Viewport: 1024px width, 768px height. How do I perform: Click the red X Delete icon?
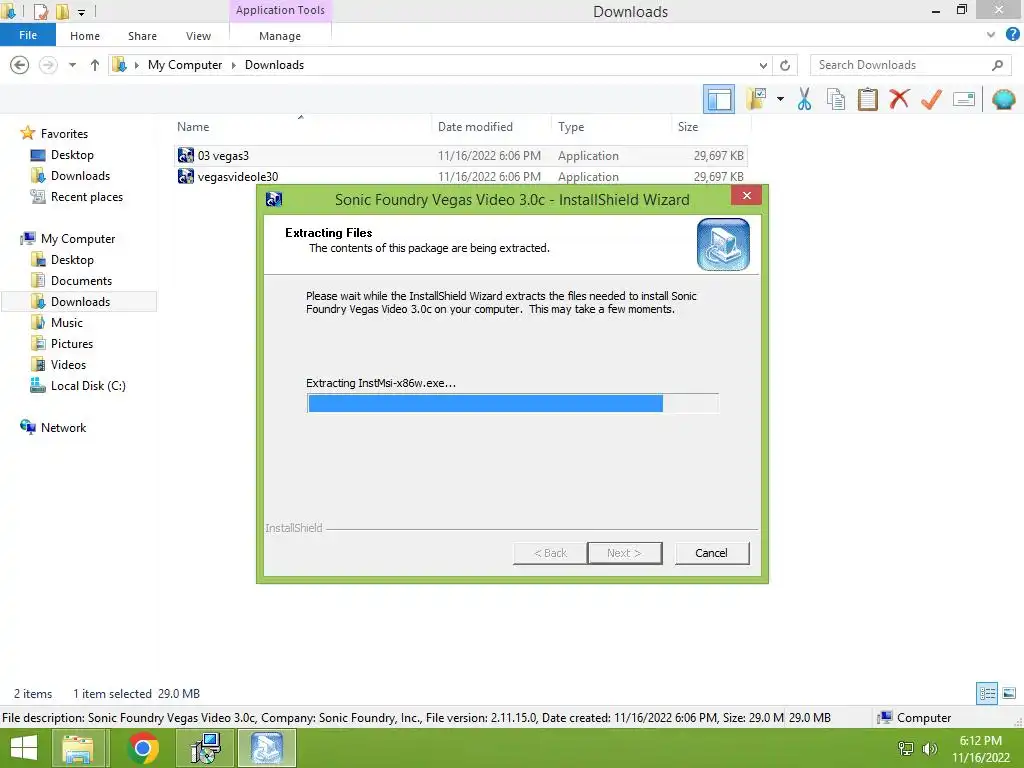tap(899, 99)
